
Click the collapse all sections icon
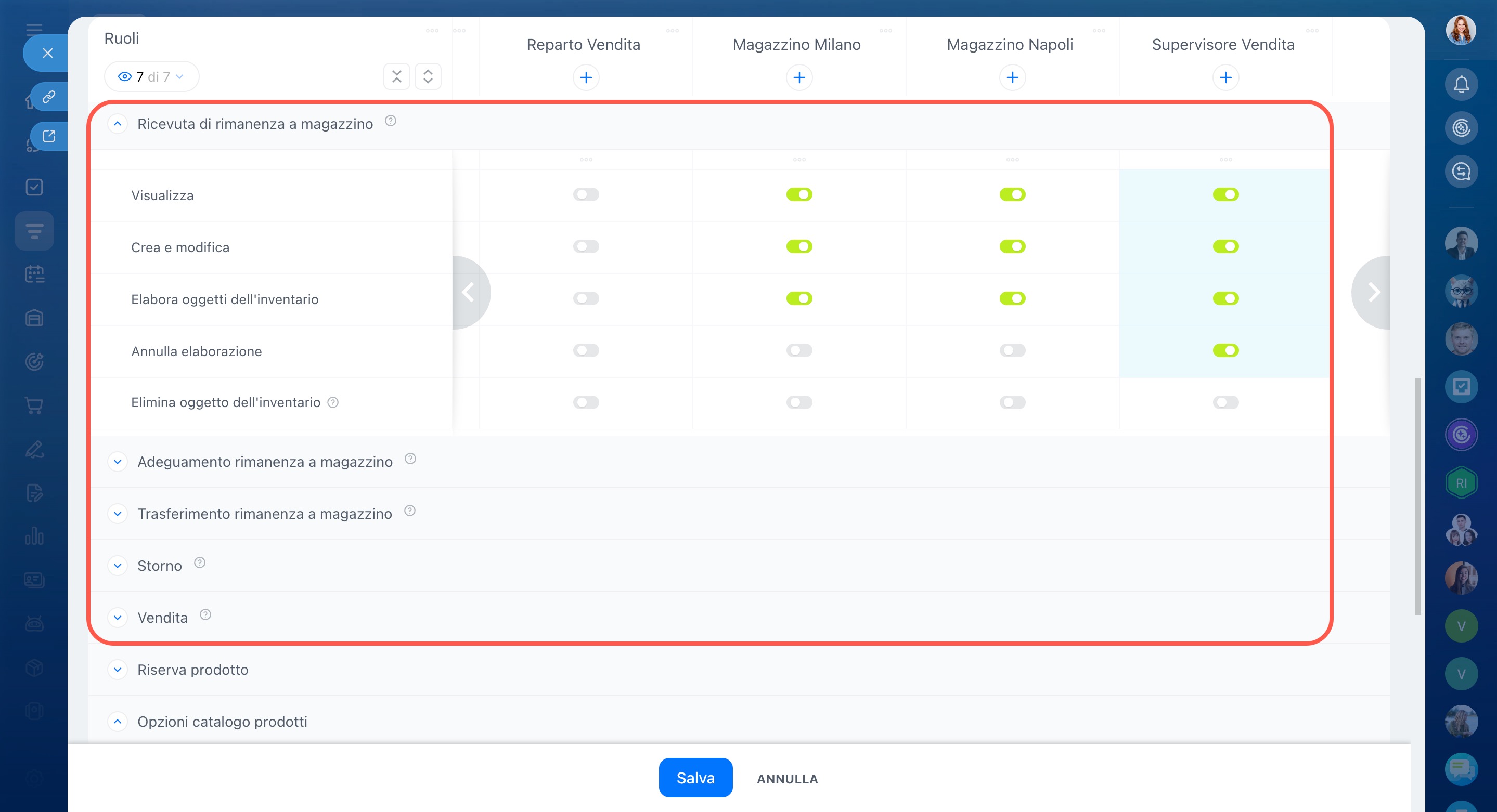pos(397,76)
